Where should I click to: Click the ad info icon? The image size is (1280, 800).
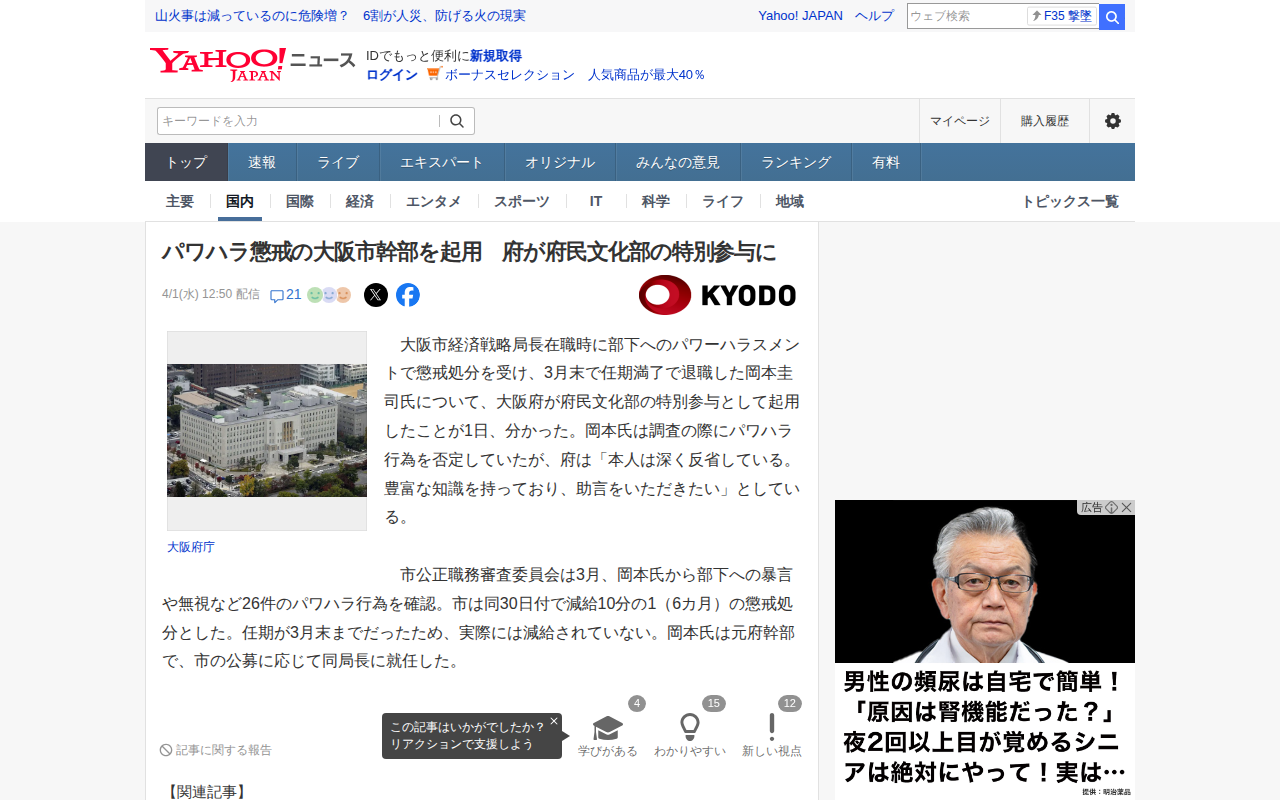click(1111, 507)
